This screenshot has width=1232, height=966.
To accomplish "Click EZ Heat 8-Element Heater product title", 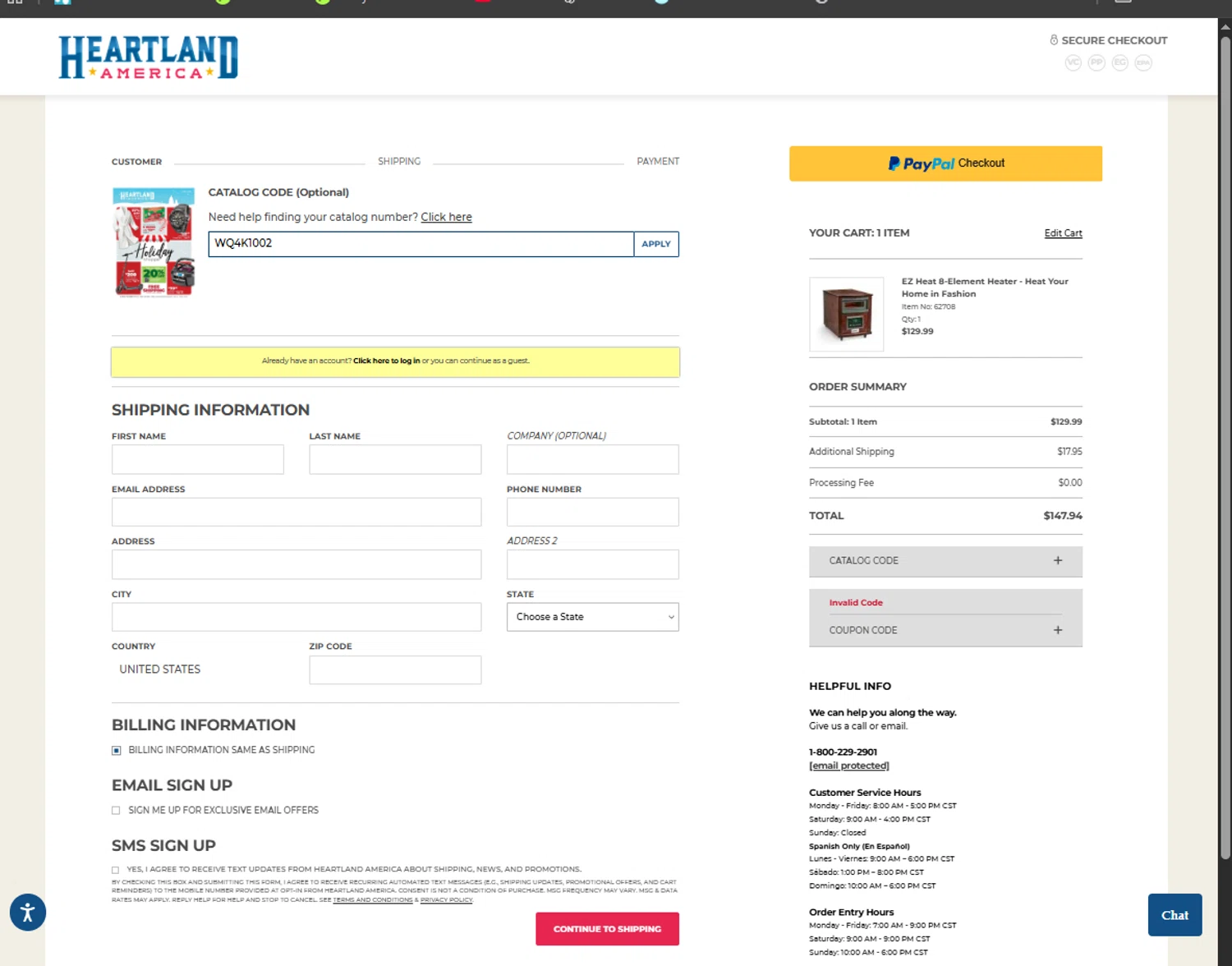I will 985,287.
